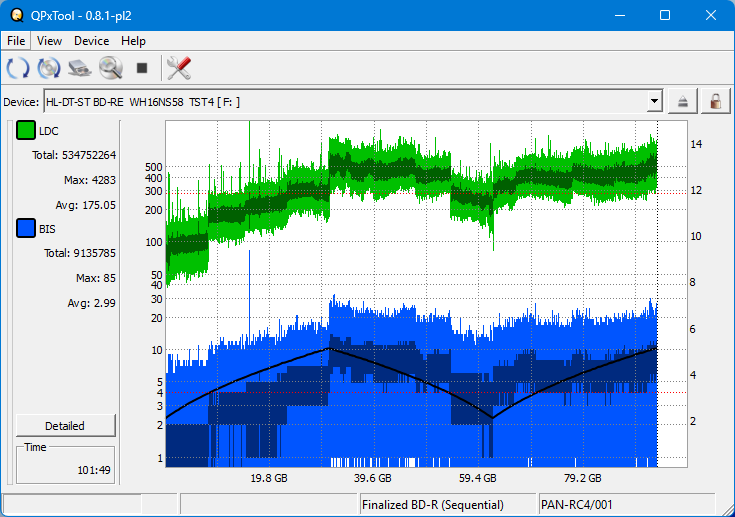This screenshot has width=735, height=517.
Task: Minimize the QPxTool window
Action: pyautogui.click(x=620, y=15)
